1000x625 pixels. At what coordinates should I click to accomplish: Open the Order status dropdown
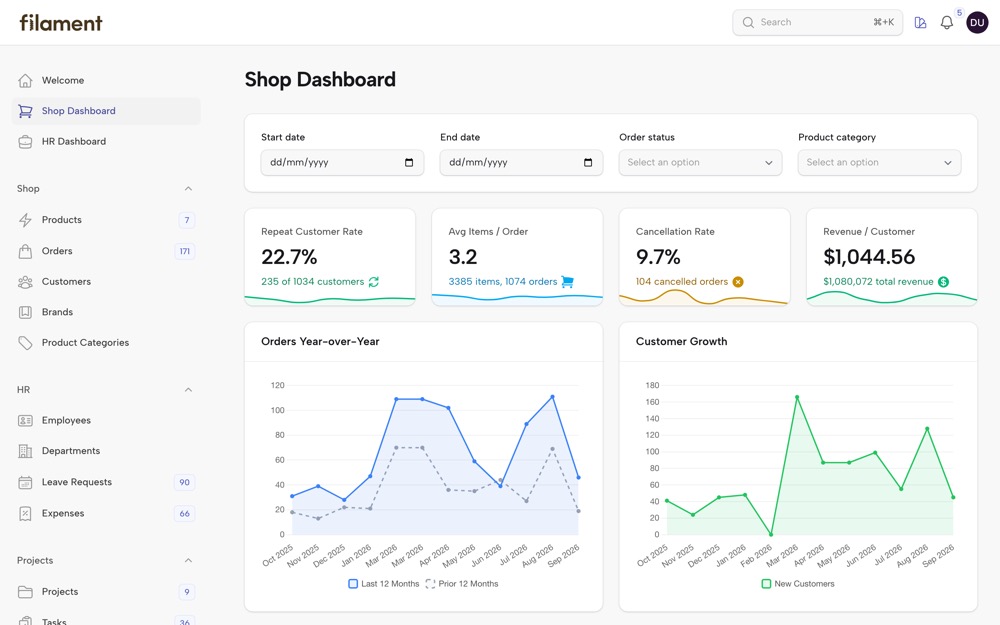700,163
